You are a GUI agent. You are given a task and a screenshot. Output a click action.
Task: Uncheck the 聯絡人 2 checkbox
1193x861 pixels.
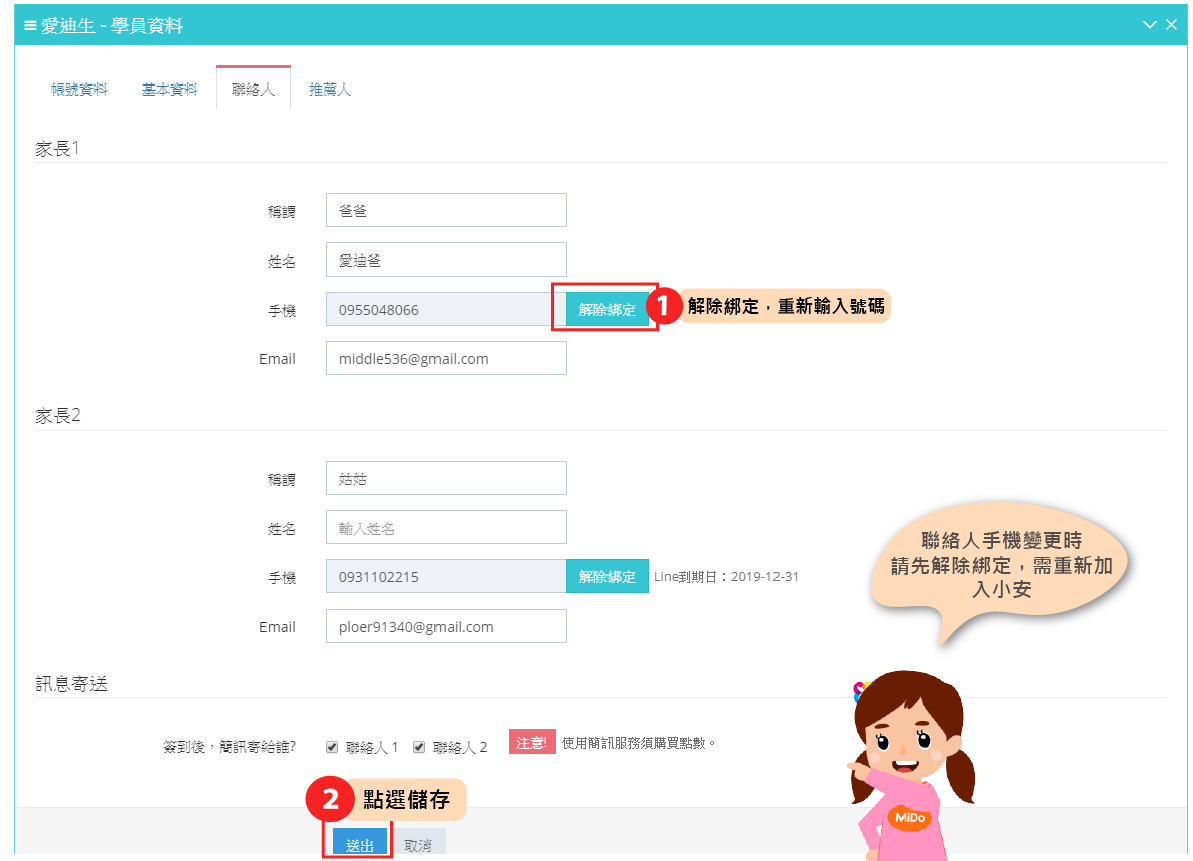(419, 747)
